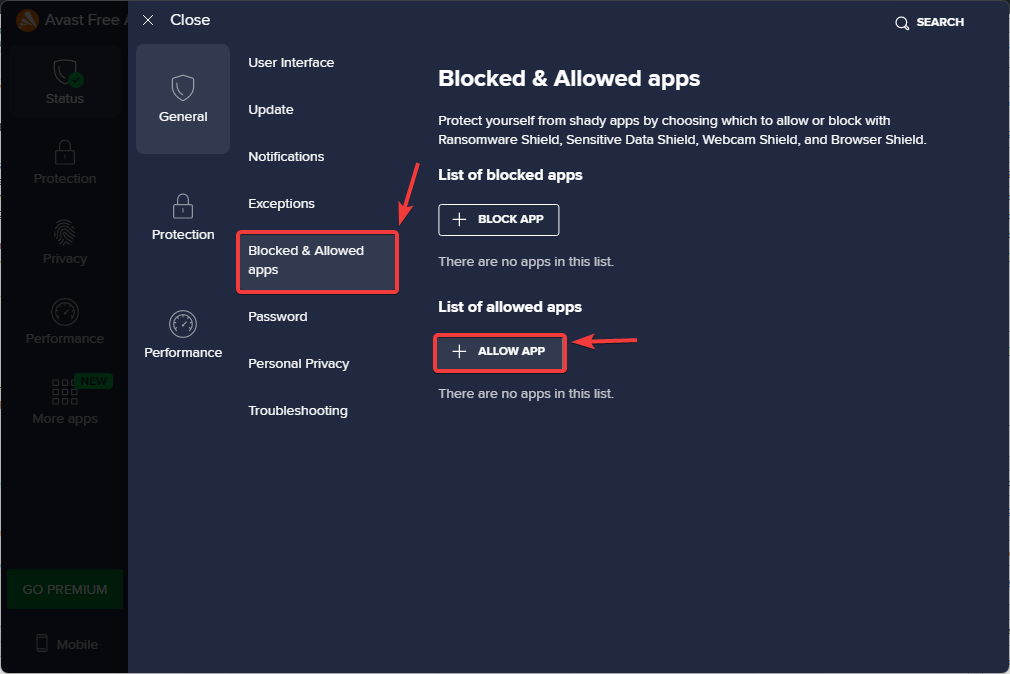Select the Privacy fingerprint icon

pos(65,232)
